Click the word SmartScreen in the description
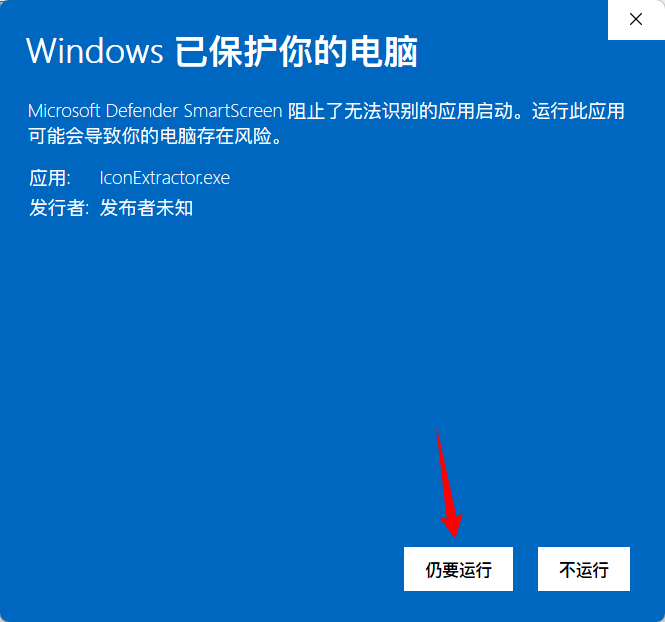 pyautogui.click(x=233, y=111)
